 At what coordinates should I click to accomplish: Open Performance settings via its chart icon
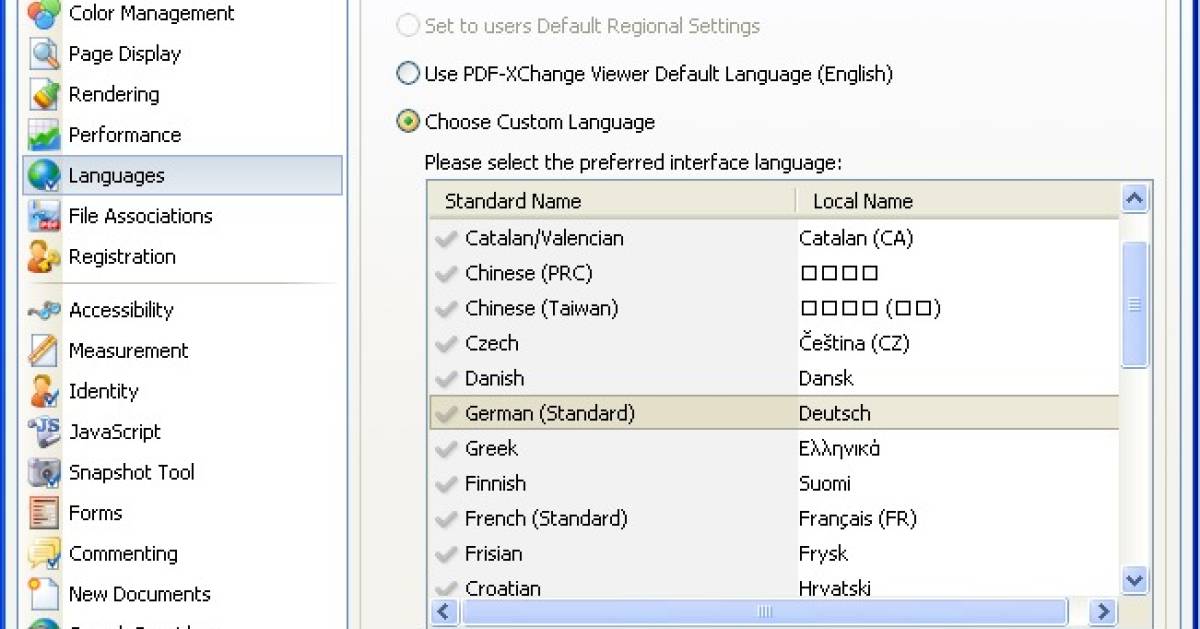(42, 135)
